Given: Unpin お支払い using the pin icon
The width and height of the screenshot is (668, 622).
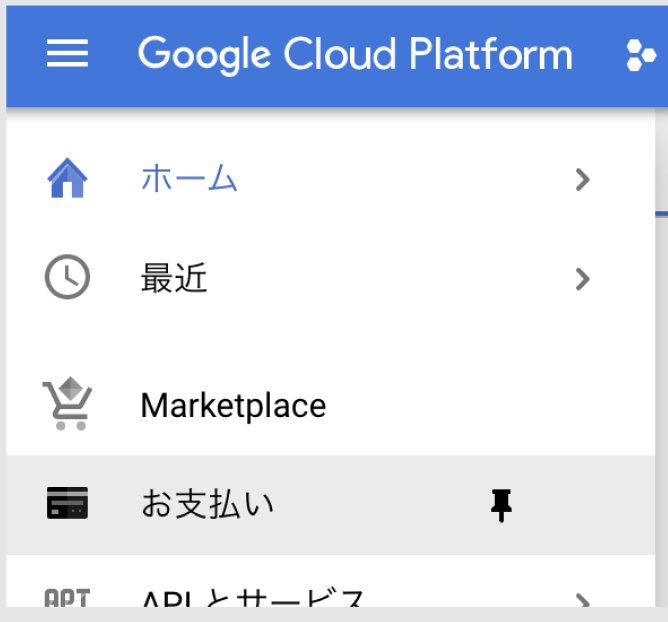Looking at the screenshot, I should point(501,506).
